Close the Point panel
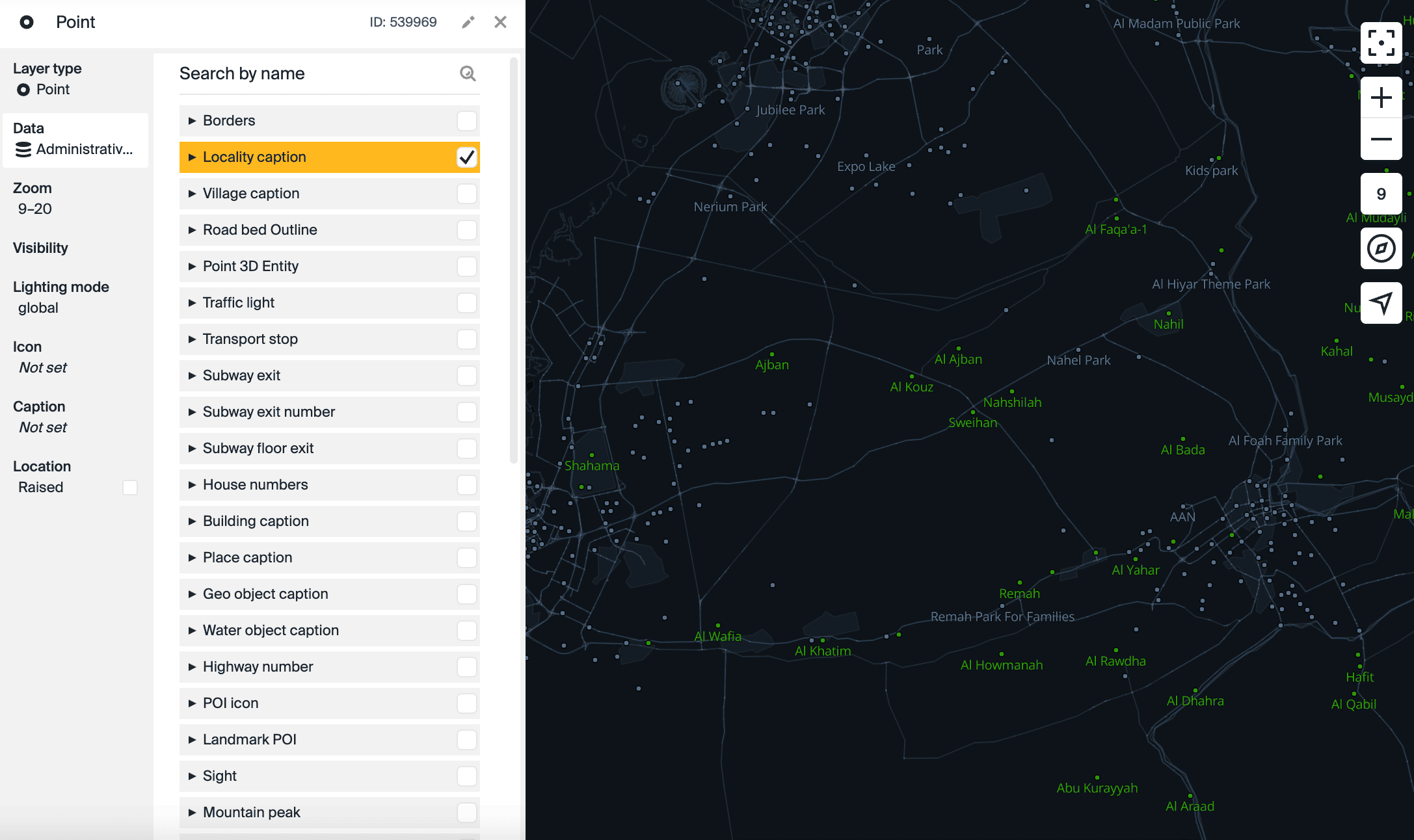Viewport: 1414px width, 840px height. (x=500, y=22)
